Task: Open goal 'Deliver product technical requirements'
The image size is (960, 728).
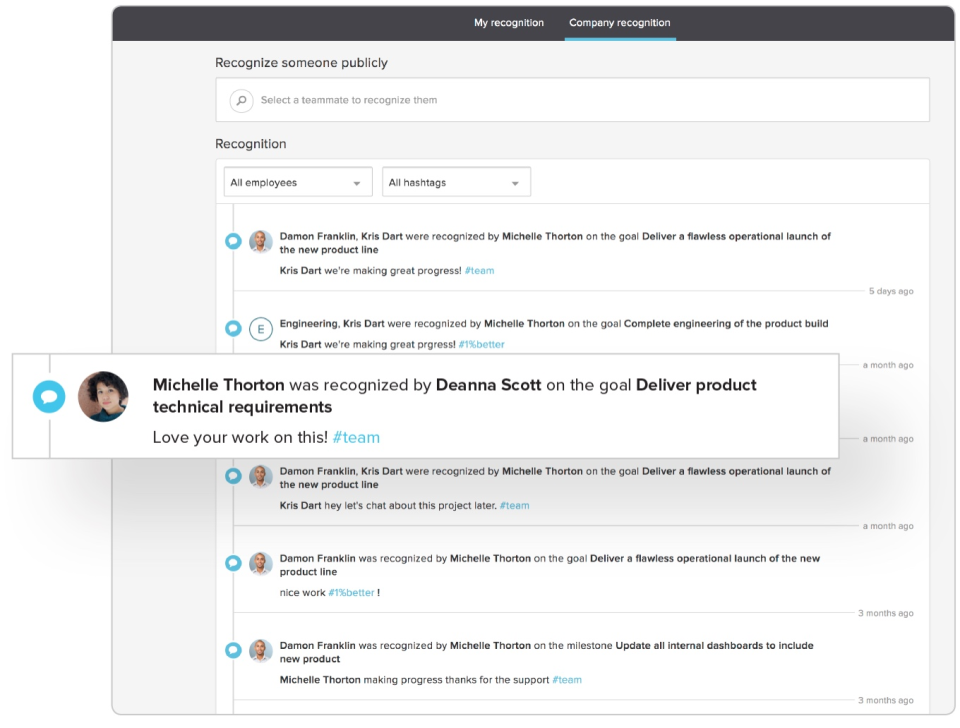Action: coord(454,396)
